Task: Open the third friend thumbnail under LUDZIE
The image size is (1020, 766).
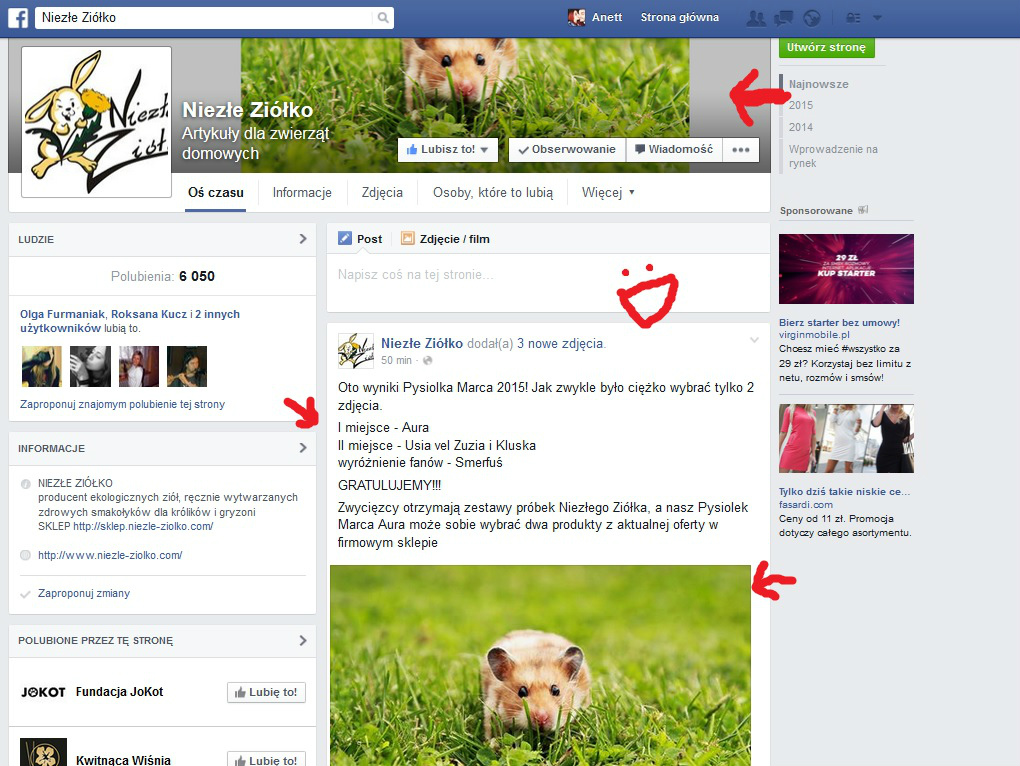Action: point(139,366)
